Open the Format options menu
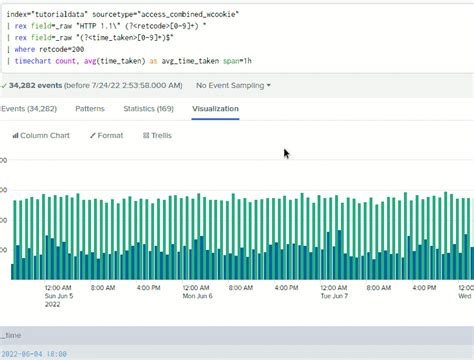 tap(107, 135)
